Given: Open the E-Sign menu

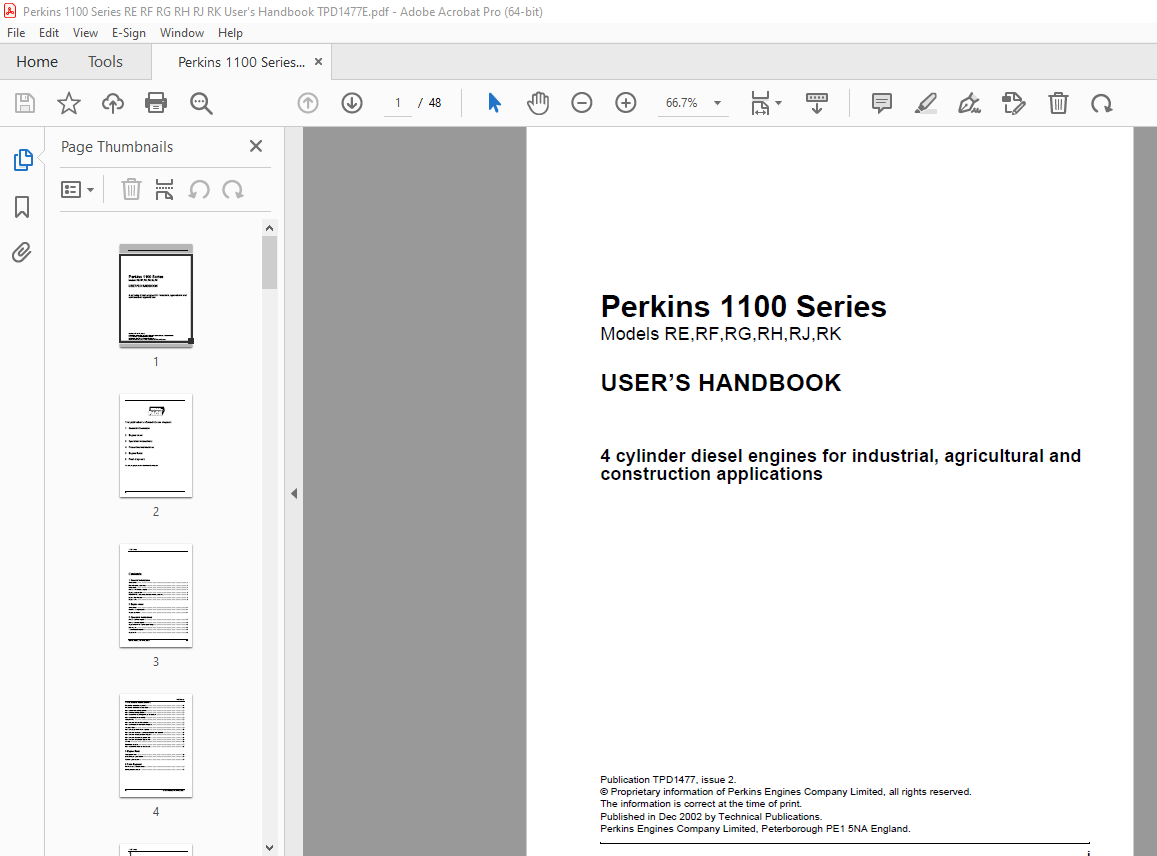Looking at the screenshot, I should (x=128, y=32).
